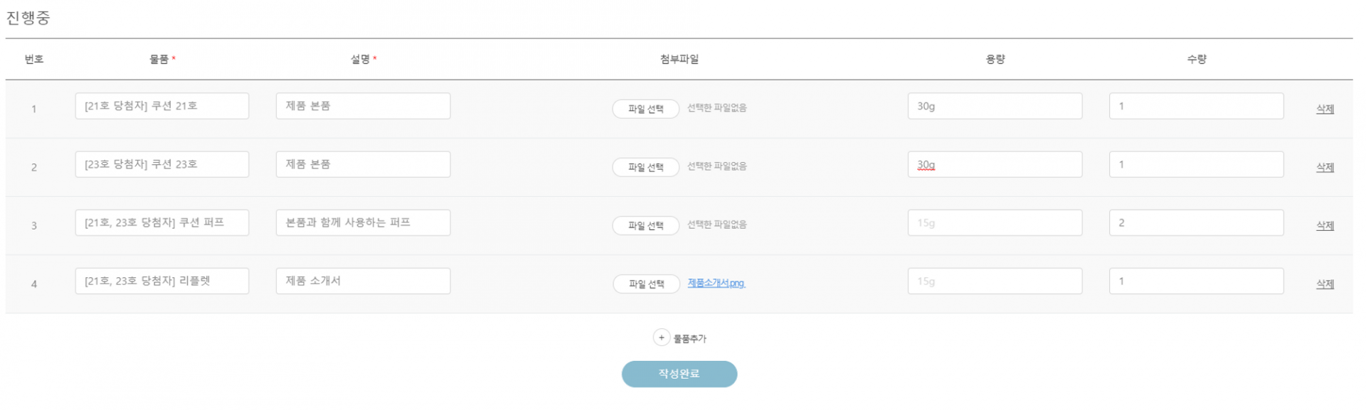Focus the 쿠션 21호 item name field
The width and height of the screenshot is (1366, 410).
click(162, 106)
